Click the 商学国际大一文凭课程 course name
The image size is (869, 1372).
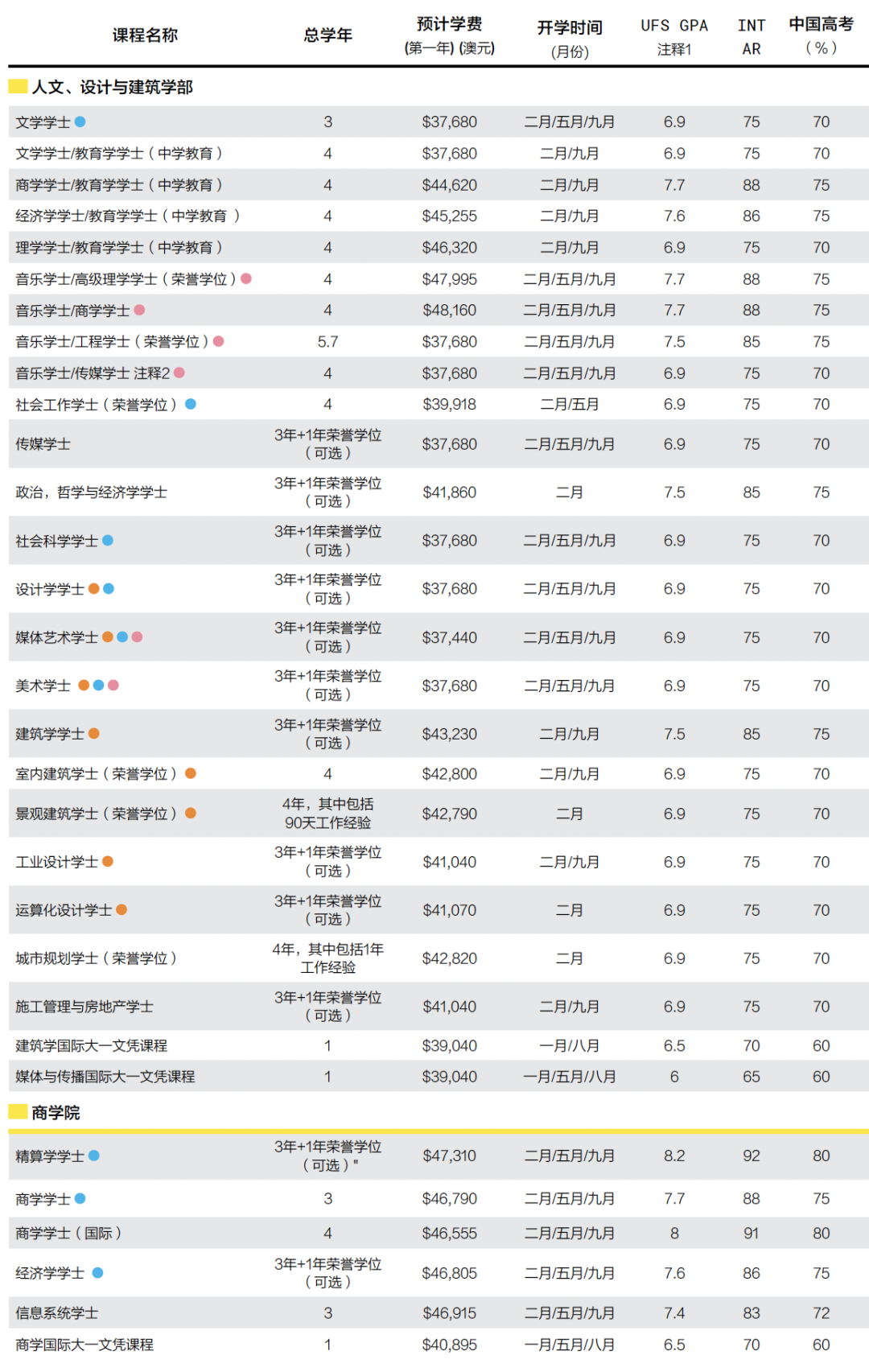(84, 1345)
